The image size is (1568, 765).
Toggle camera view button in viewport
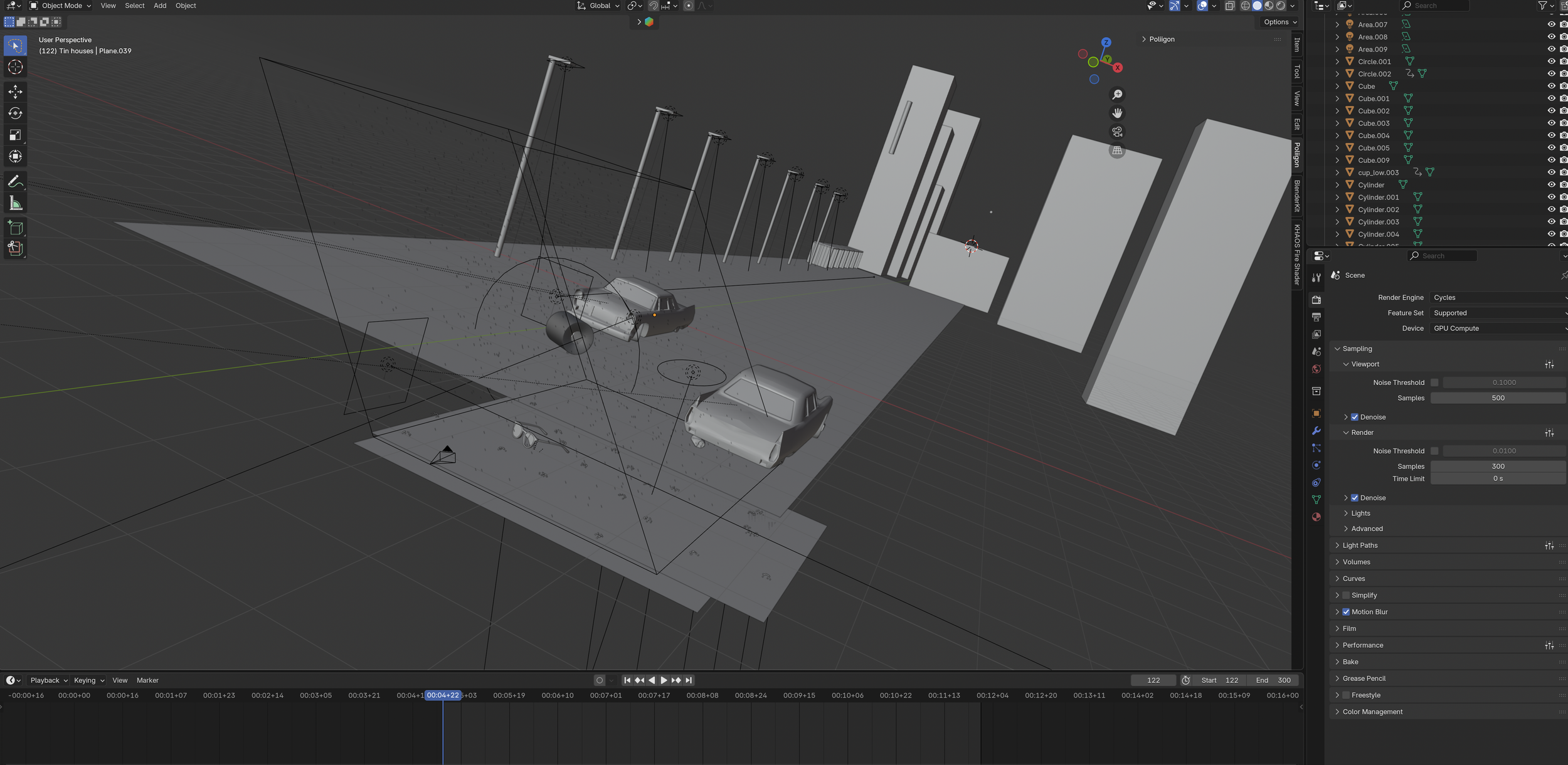(x=1117, y=132)
